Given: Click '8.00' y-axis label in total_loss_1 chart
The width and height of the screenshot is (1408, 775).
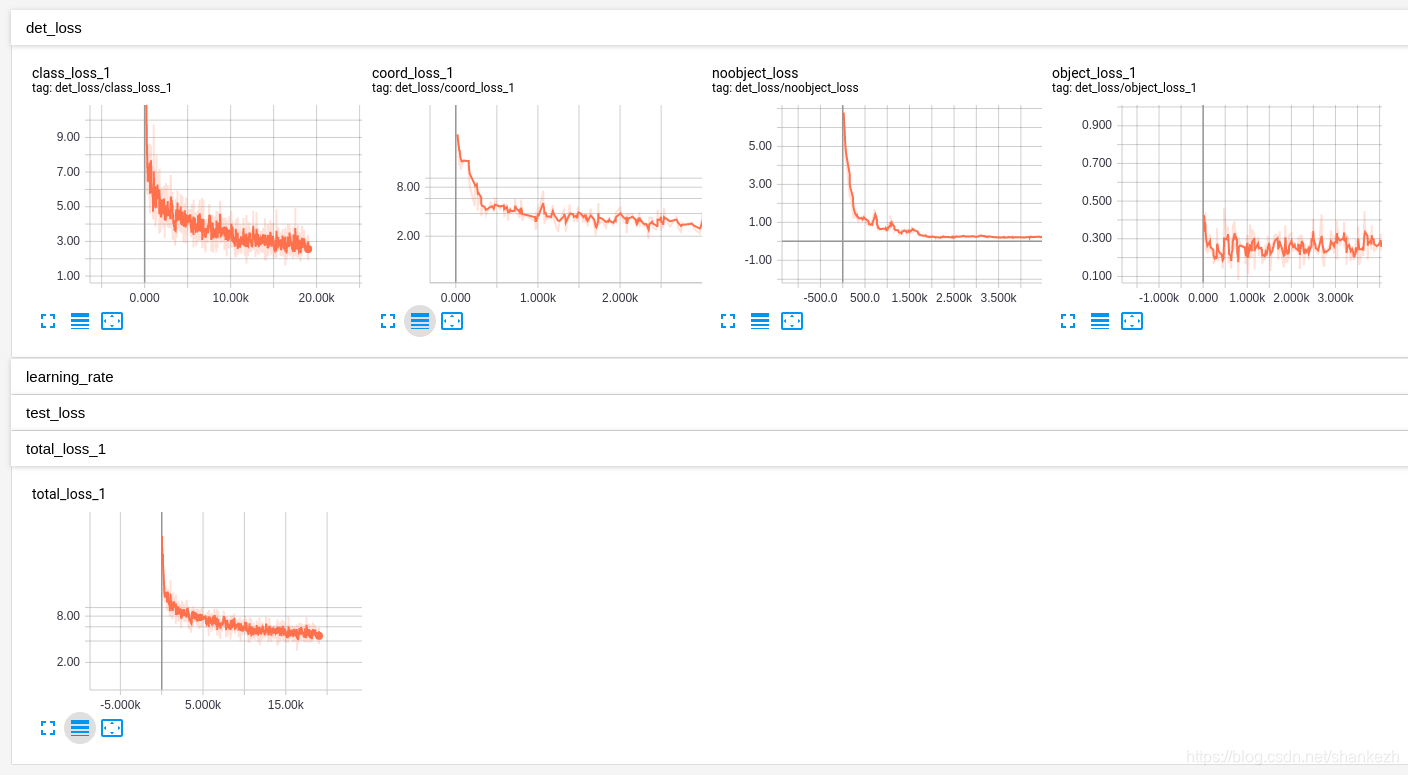Looking at the screenshot, I should tap(68, 616).
